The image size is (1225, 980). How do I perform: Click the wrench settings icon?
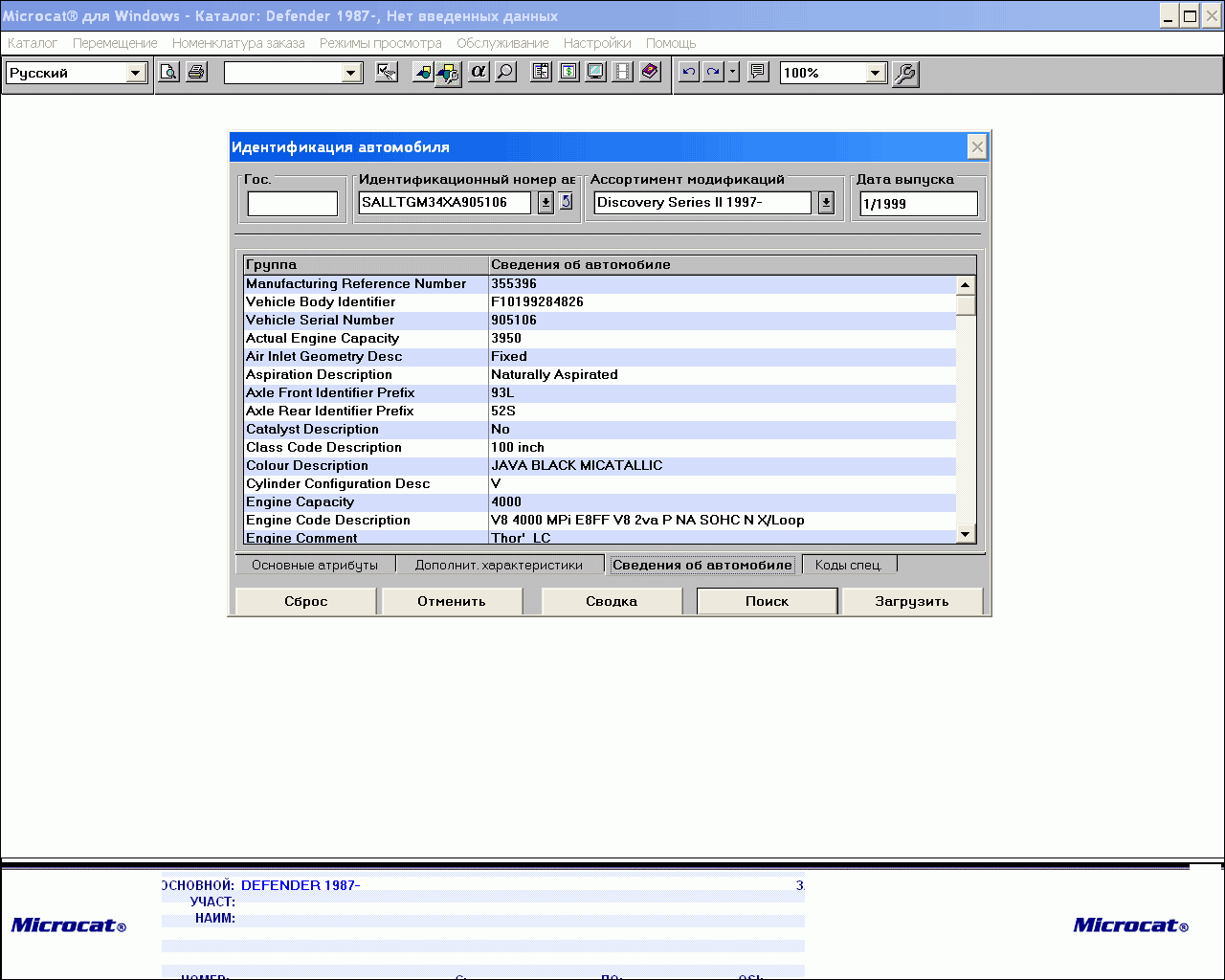(905, 74)
